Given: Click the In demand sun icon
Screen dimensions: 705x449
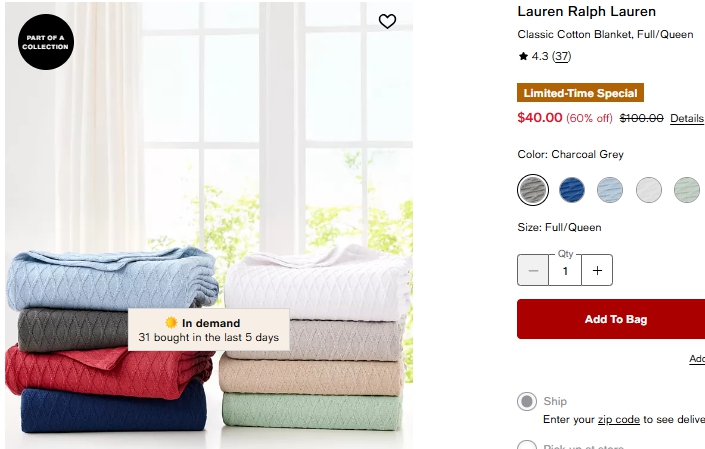Looking at the screenshot, I should pyautogui.click(x=171, y=323).
